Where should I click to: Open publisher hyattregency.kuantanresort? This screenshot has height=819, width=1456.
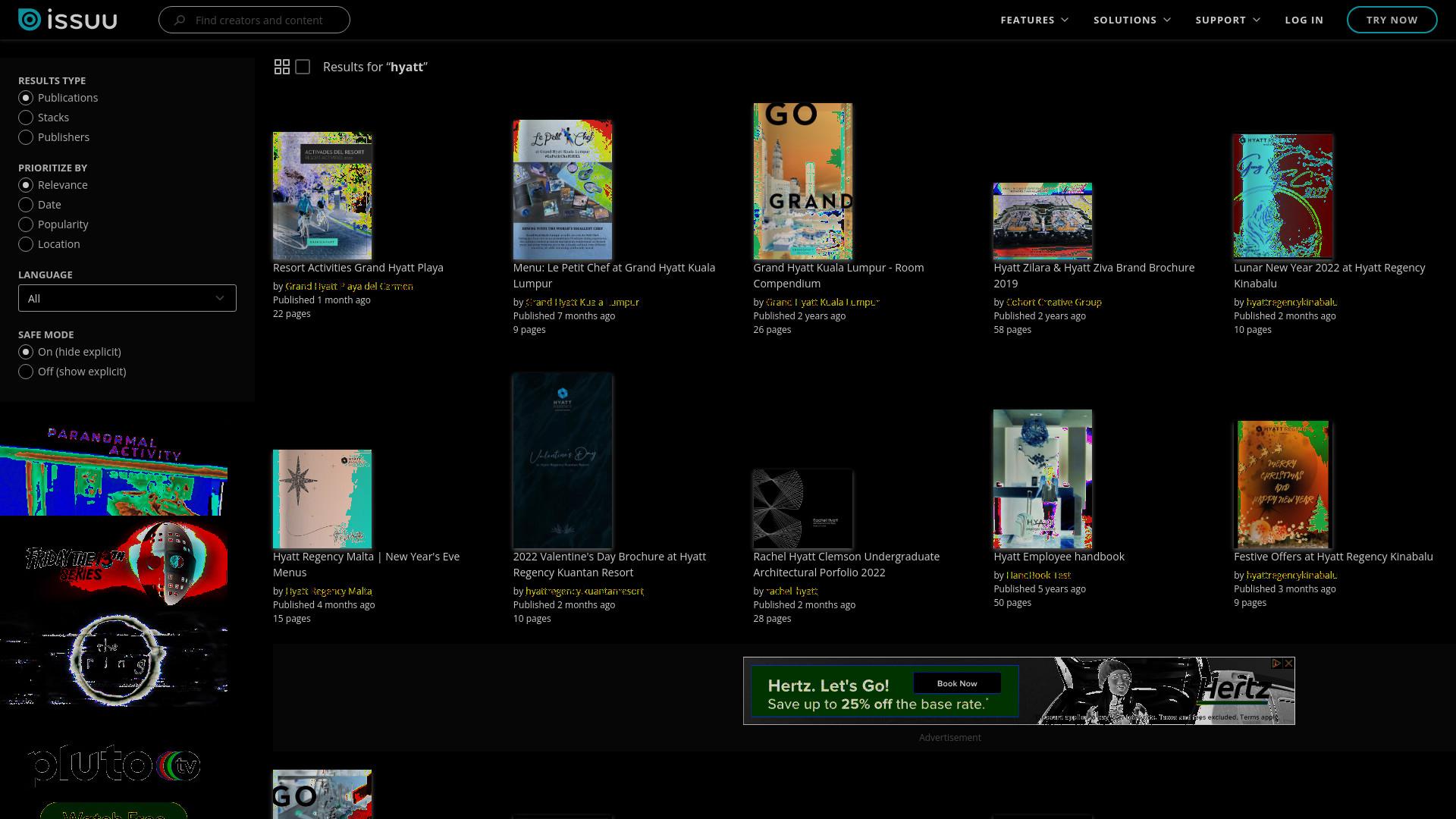pyautogui.click(x=585, y=591)
